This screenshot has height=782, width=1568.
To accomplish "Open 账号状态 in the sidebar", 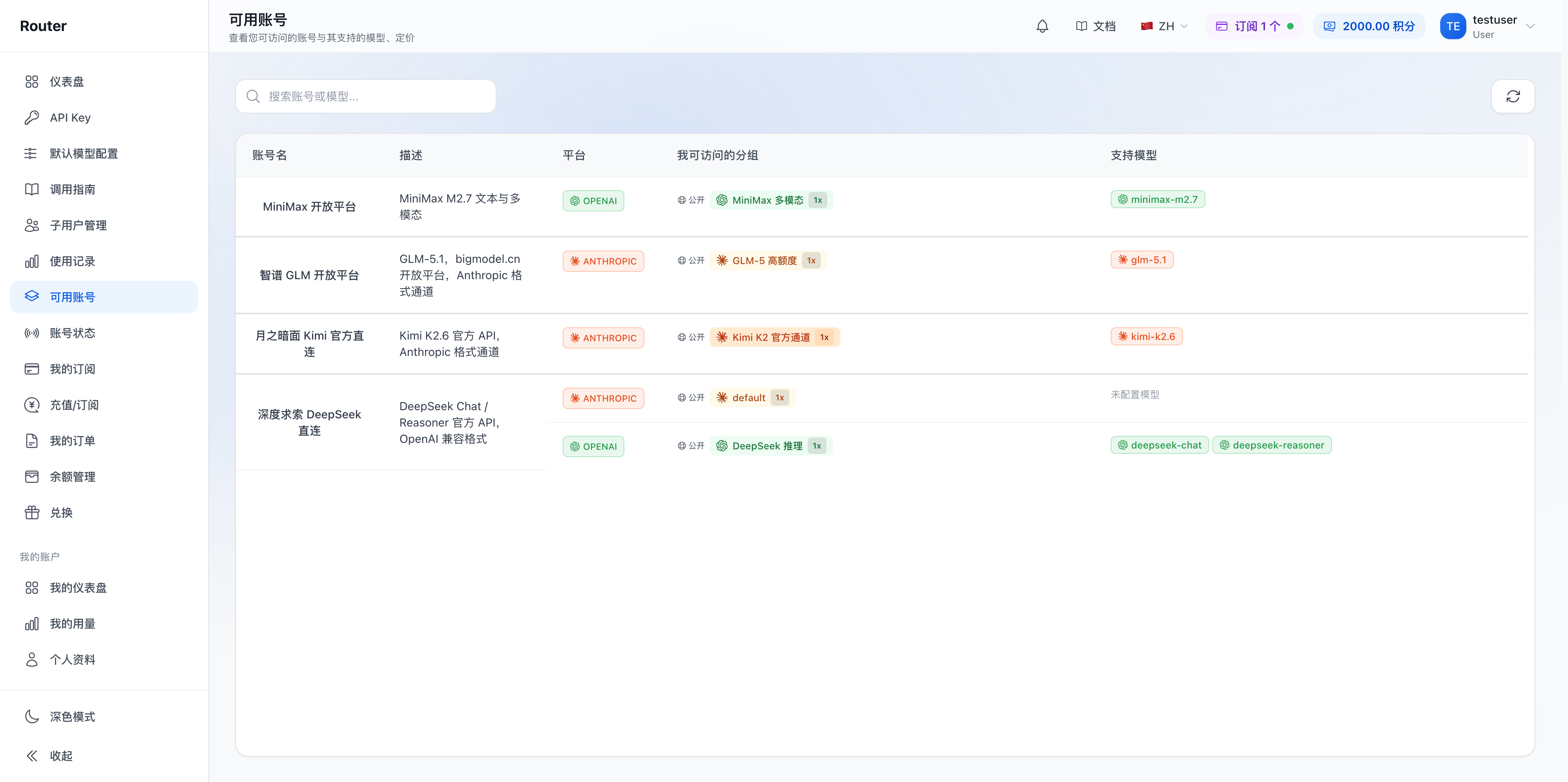I will [x=104, y=333].
